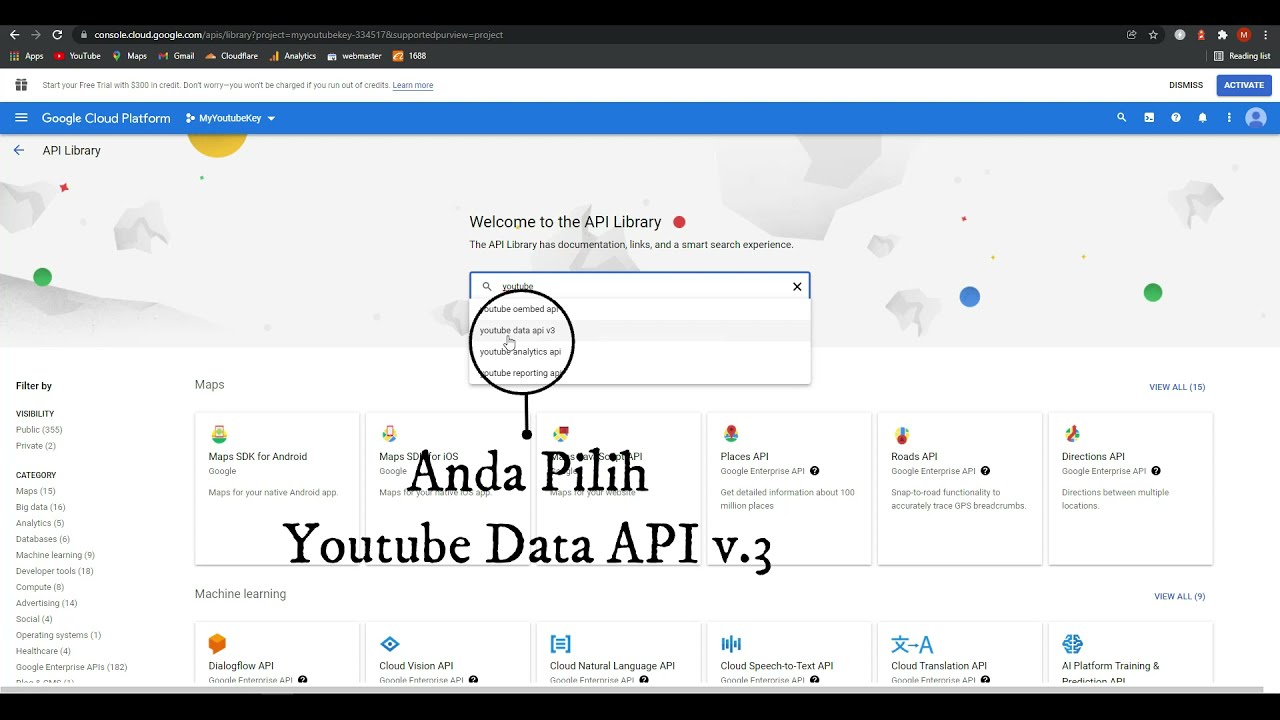Open Chrome's three-dot menu
1280x720 pixels.
pyautogui.click(x=1266, y=34)
